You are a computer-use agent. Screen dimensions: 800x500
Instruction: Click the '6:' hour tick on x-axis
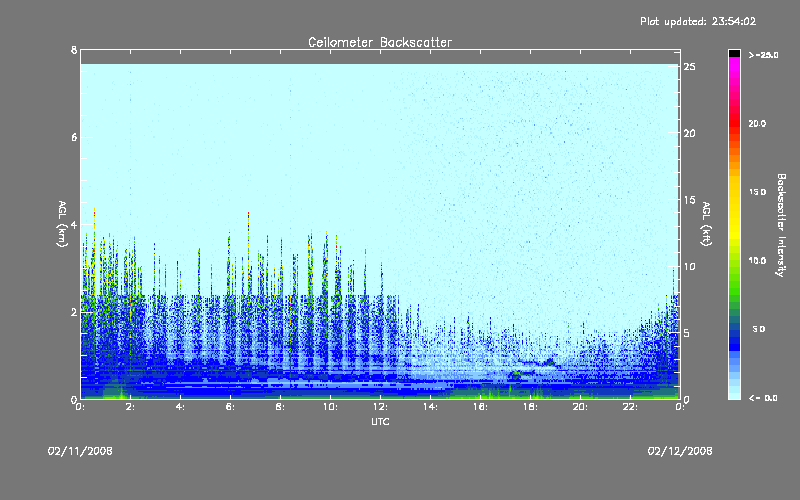coord(230,407)
